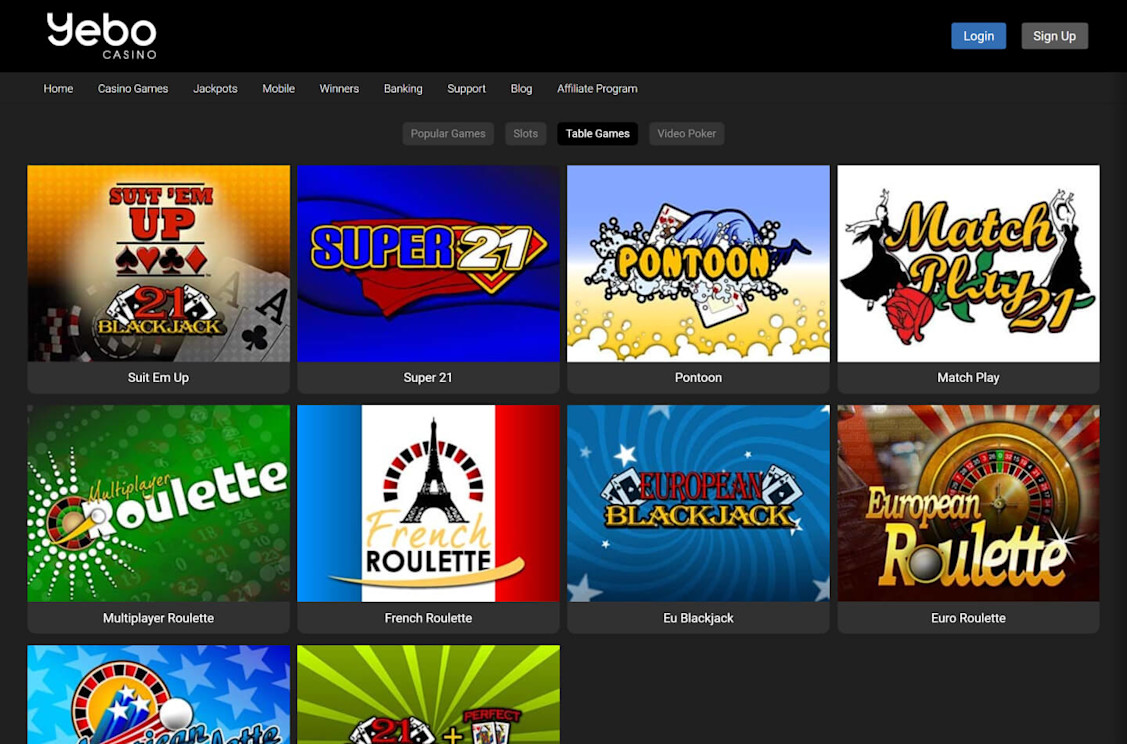Open the Winners page
Viewport: 1127px width, 744px height.
pos(339,88)
